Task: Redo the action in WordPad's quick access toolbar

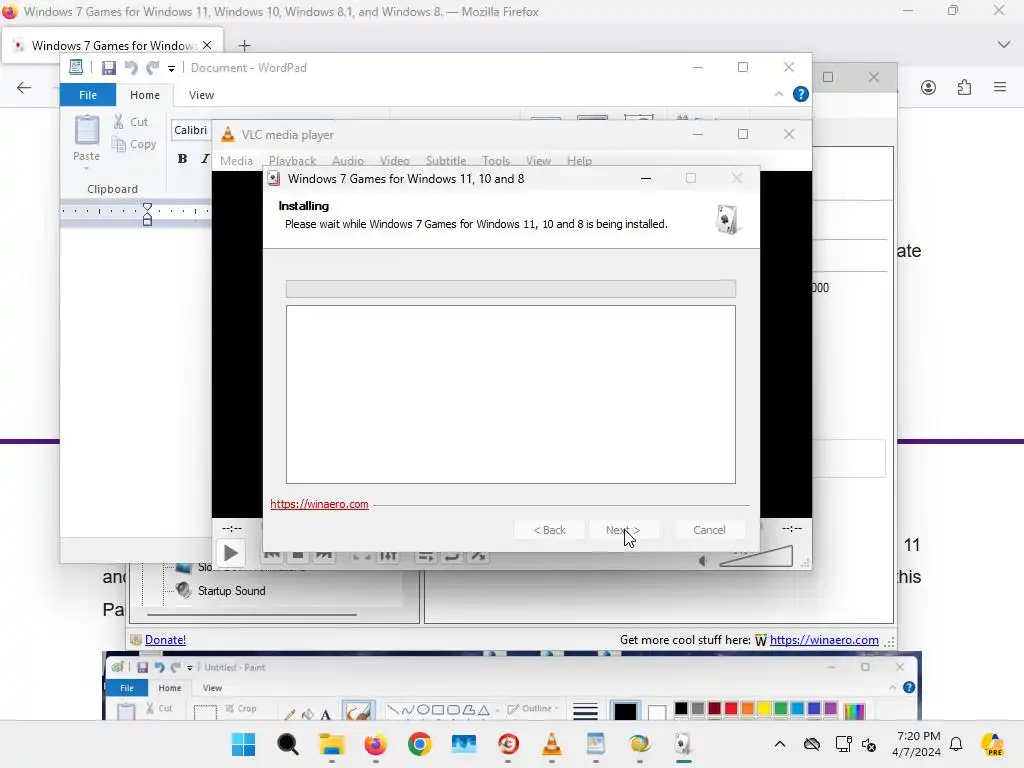Action: (x=153, y=68)
